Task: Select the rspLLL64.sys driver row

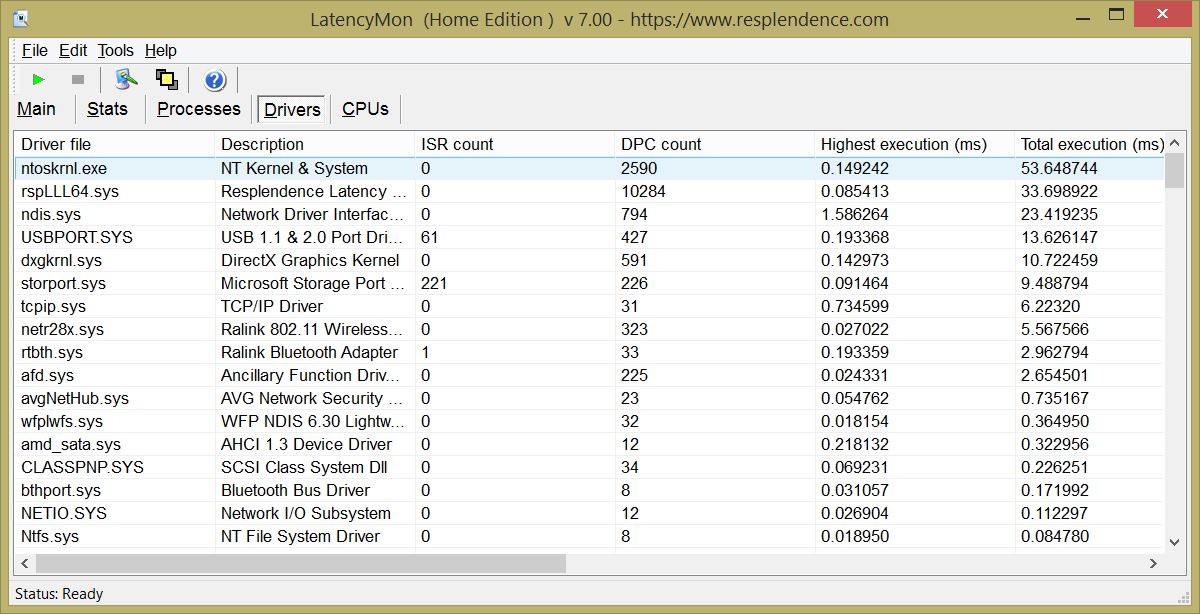Action: [590, 191]
